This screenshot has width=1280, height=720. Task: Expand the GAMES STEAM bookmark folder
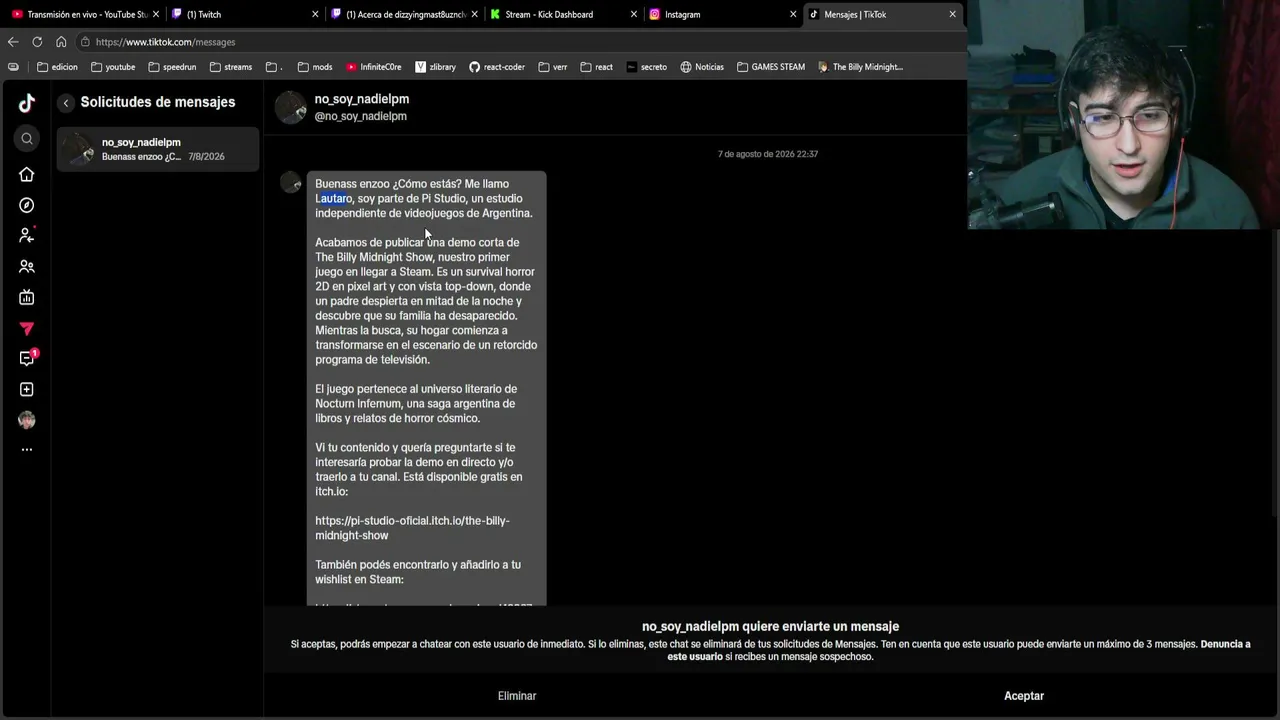[x=771, y=67]
